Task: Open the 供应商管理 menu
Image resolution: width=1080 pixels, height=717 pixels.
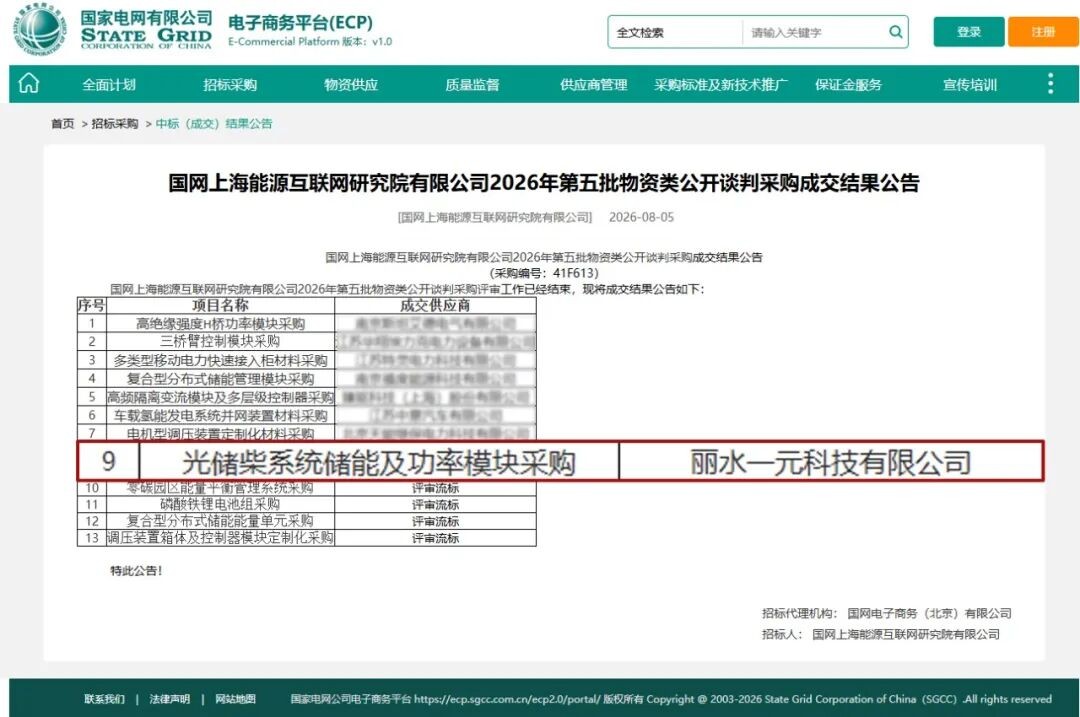Action: coord(594,85)
